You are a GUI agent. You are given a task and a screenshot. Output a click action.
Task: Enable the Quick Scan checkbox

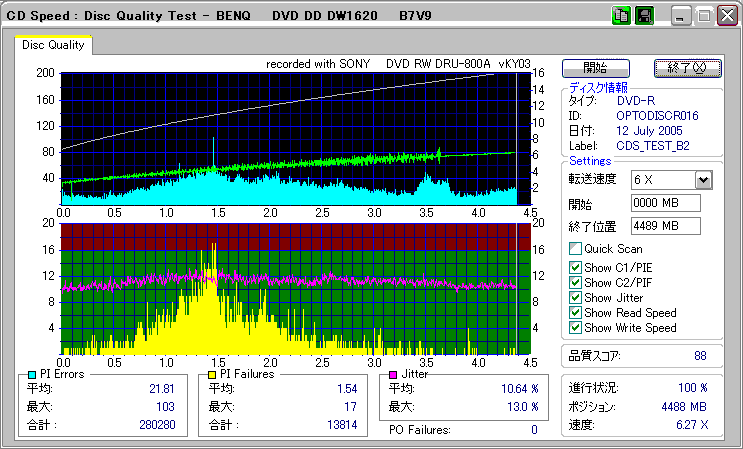tap(575, 249)
